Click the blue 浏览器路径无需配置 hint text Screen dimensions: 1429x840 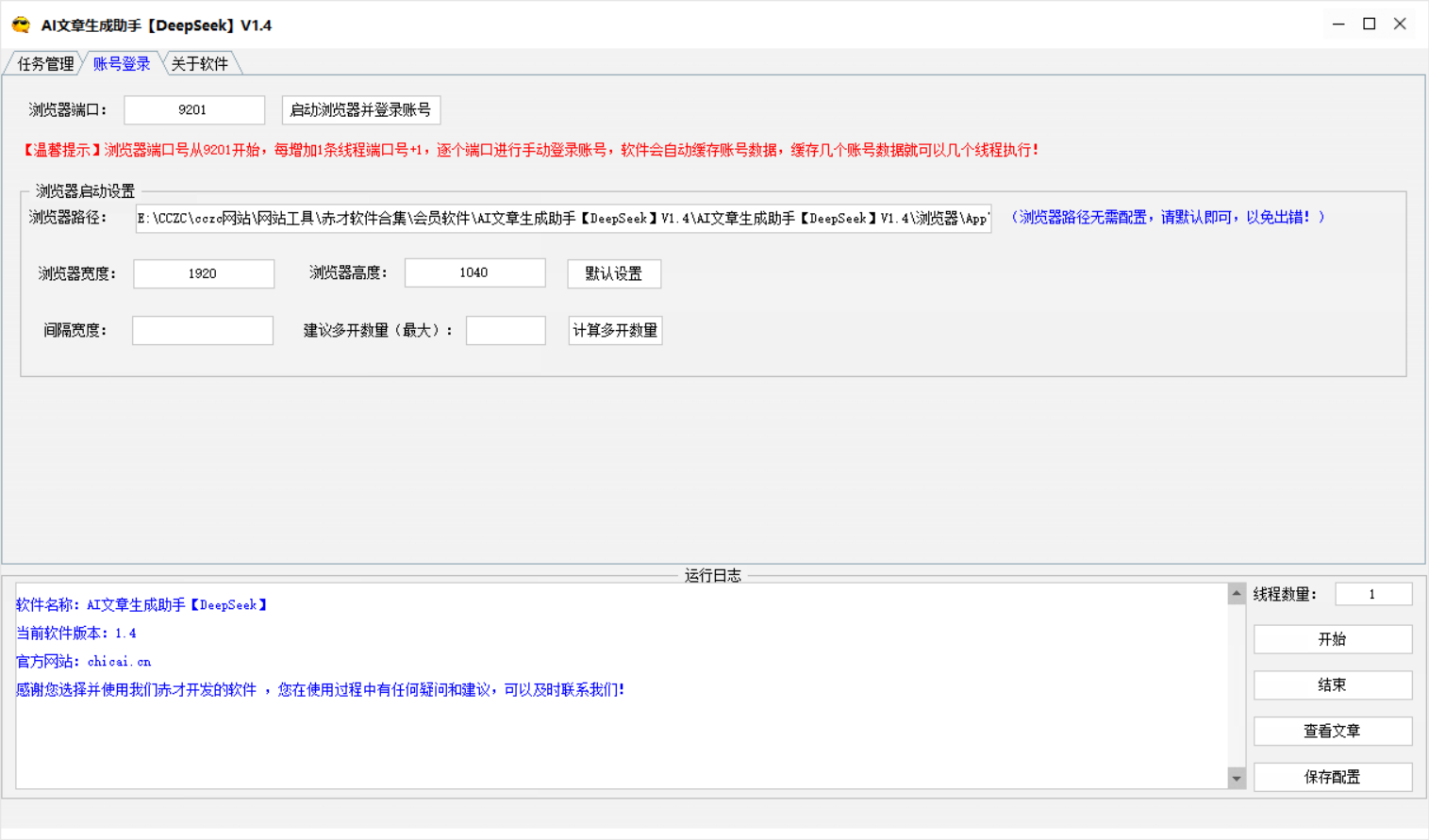coord(1168,218)
